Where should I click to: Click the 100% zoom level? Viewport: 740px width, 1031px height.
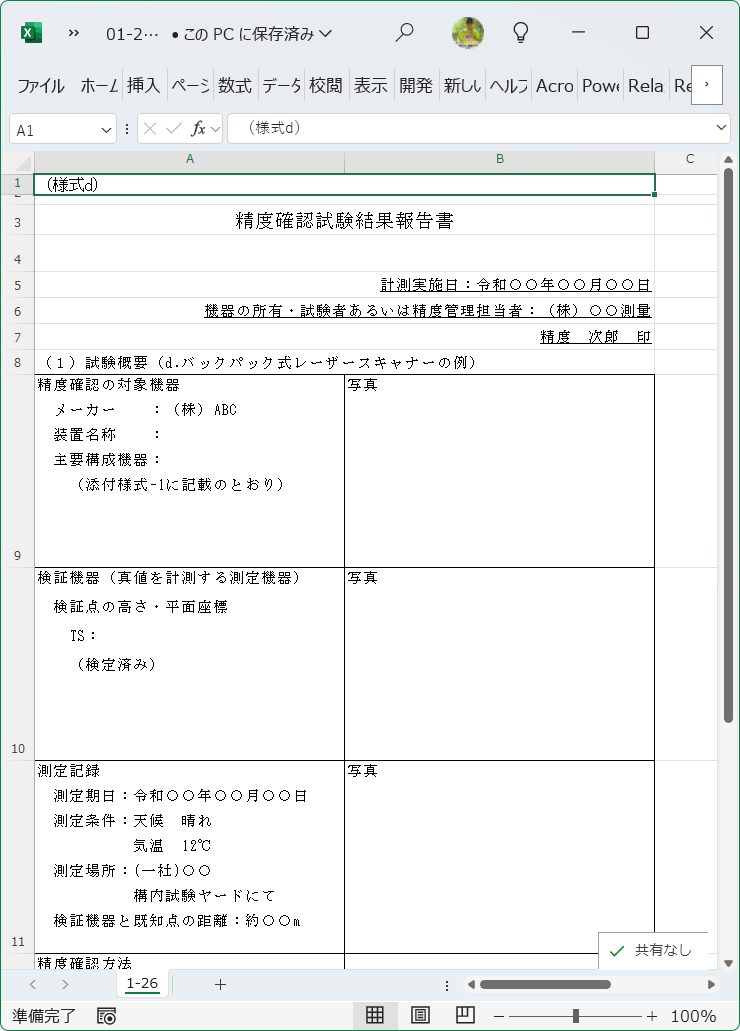click(693, 1016)
